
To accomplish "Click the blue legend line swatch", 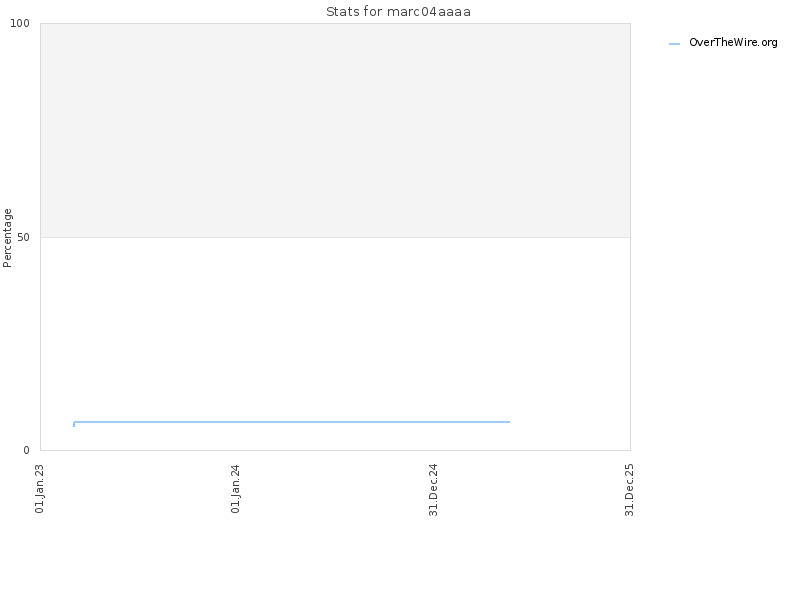I will pyautogui.click(x=674, y=44).
